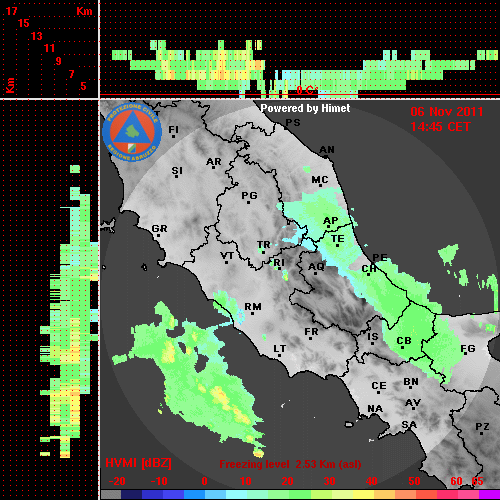The height and width of the screenshot is (500, 500).
Task: Click the 'Powered by Himet' credit text
Action: [305, 108]
